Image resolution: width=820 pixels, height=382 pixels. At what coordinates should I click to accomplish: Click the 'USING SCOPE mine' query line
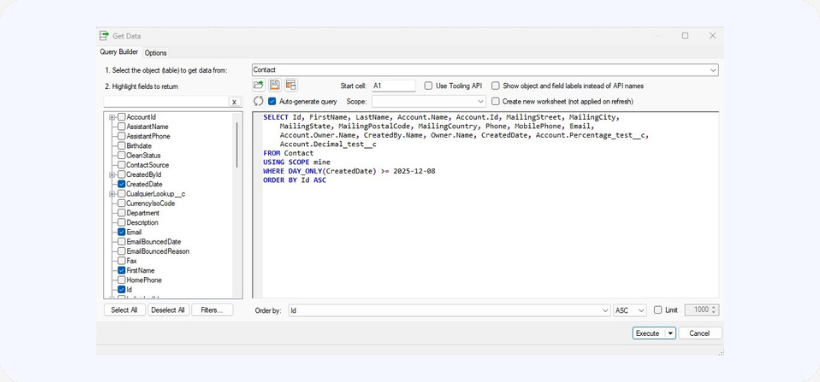pos(297,162)
